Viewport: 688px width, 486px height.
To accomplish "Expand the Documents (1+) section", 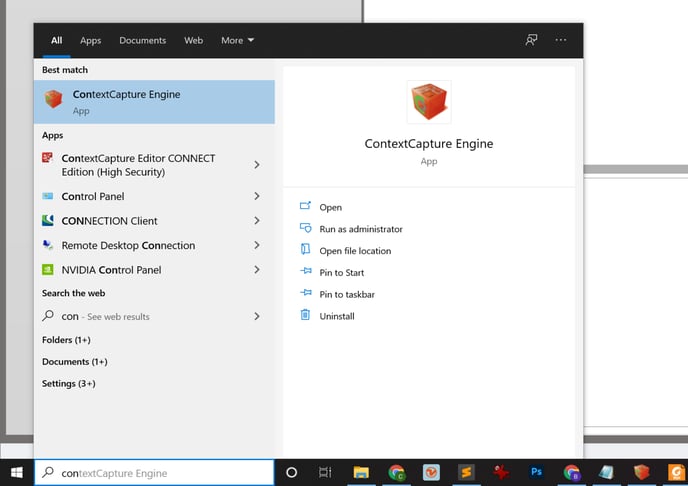I will (75, 362).
